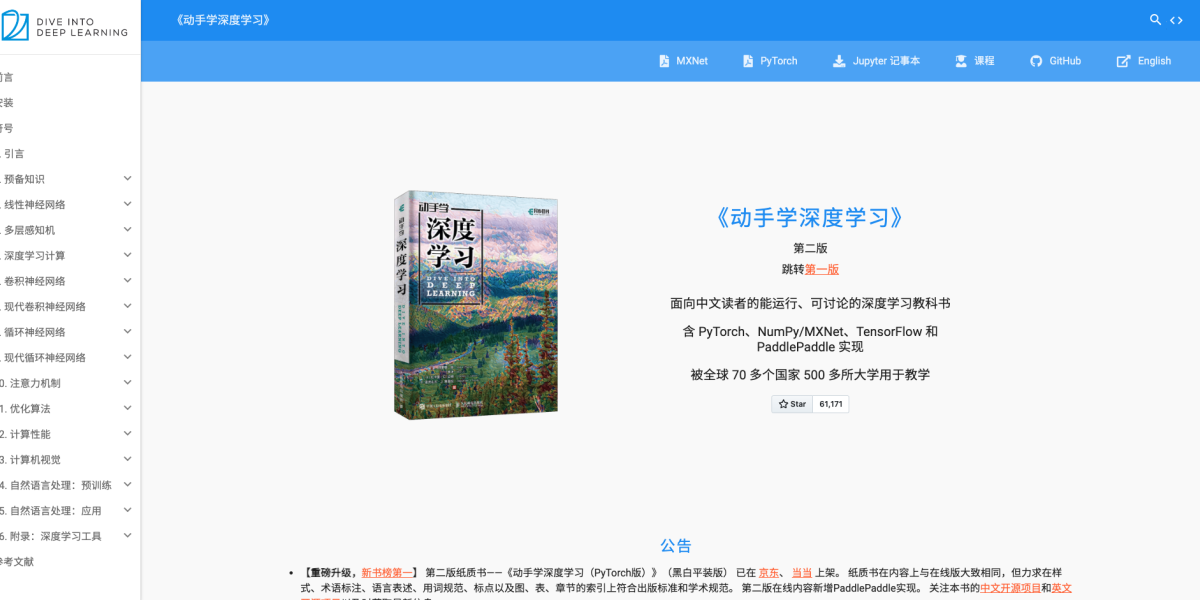Screen dimensions: 1200x600
Task: Expand the 卷积神经网络 chapter
Action: [127, 280]
